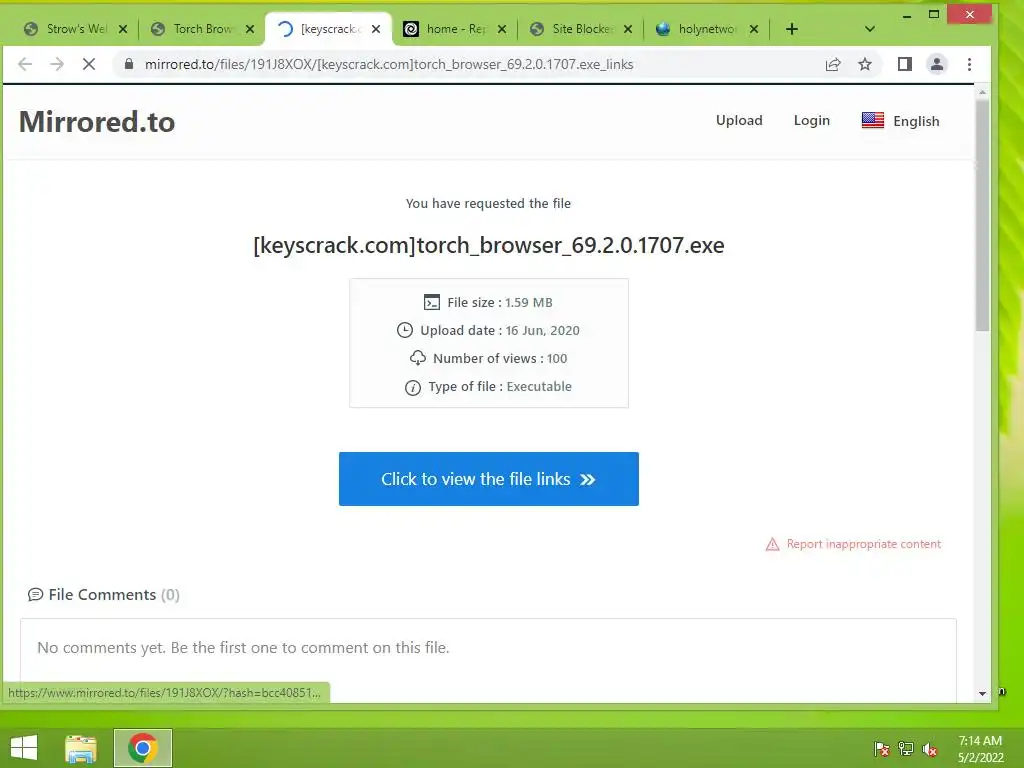Go back to the previous page
Viewport: 1024px width, 768px height.
coord(25,64)
